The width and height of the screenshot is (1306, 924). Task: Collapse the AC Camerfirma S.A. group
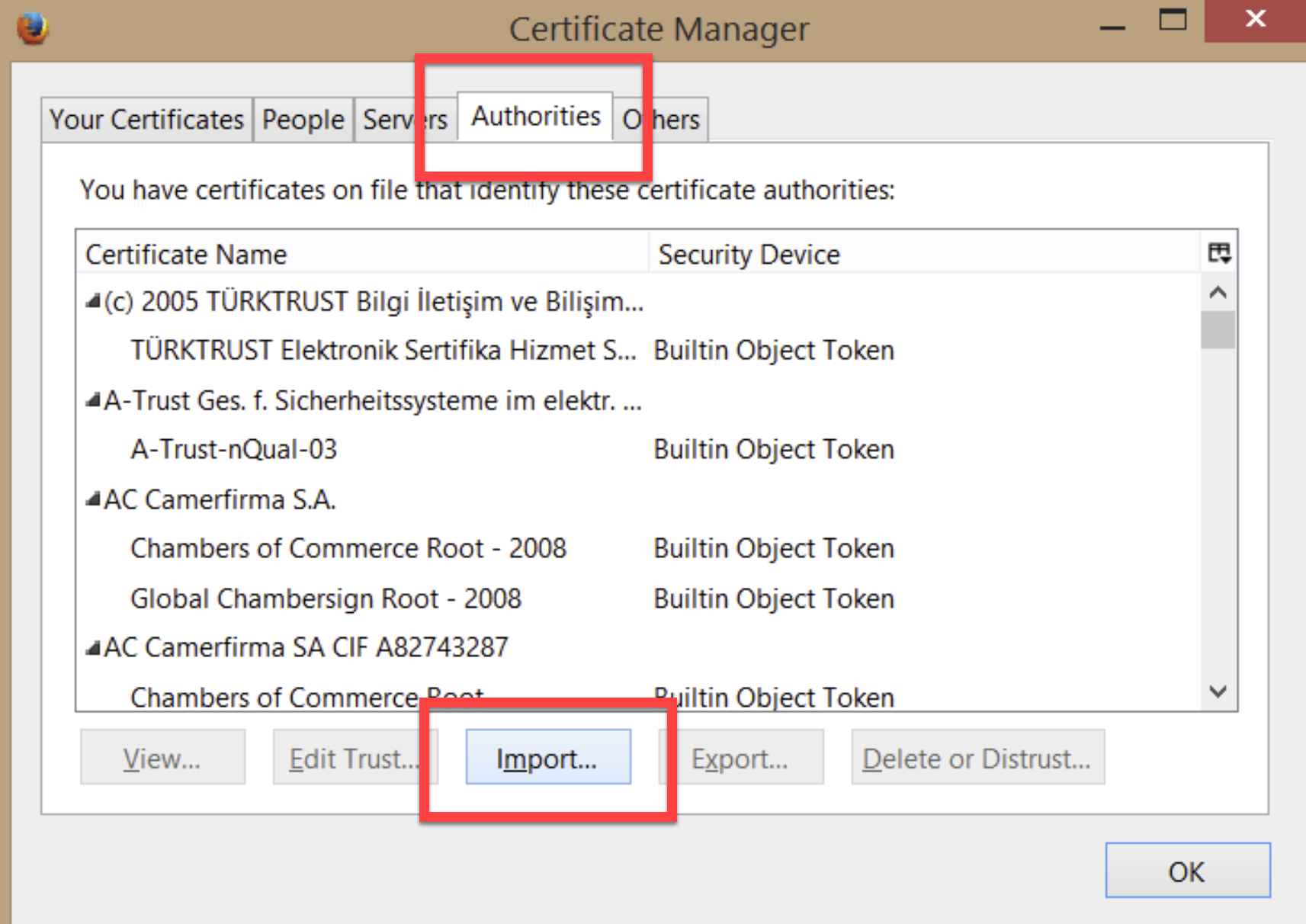pyautogui.click(x=93, y=500)
